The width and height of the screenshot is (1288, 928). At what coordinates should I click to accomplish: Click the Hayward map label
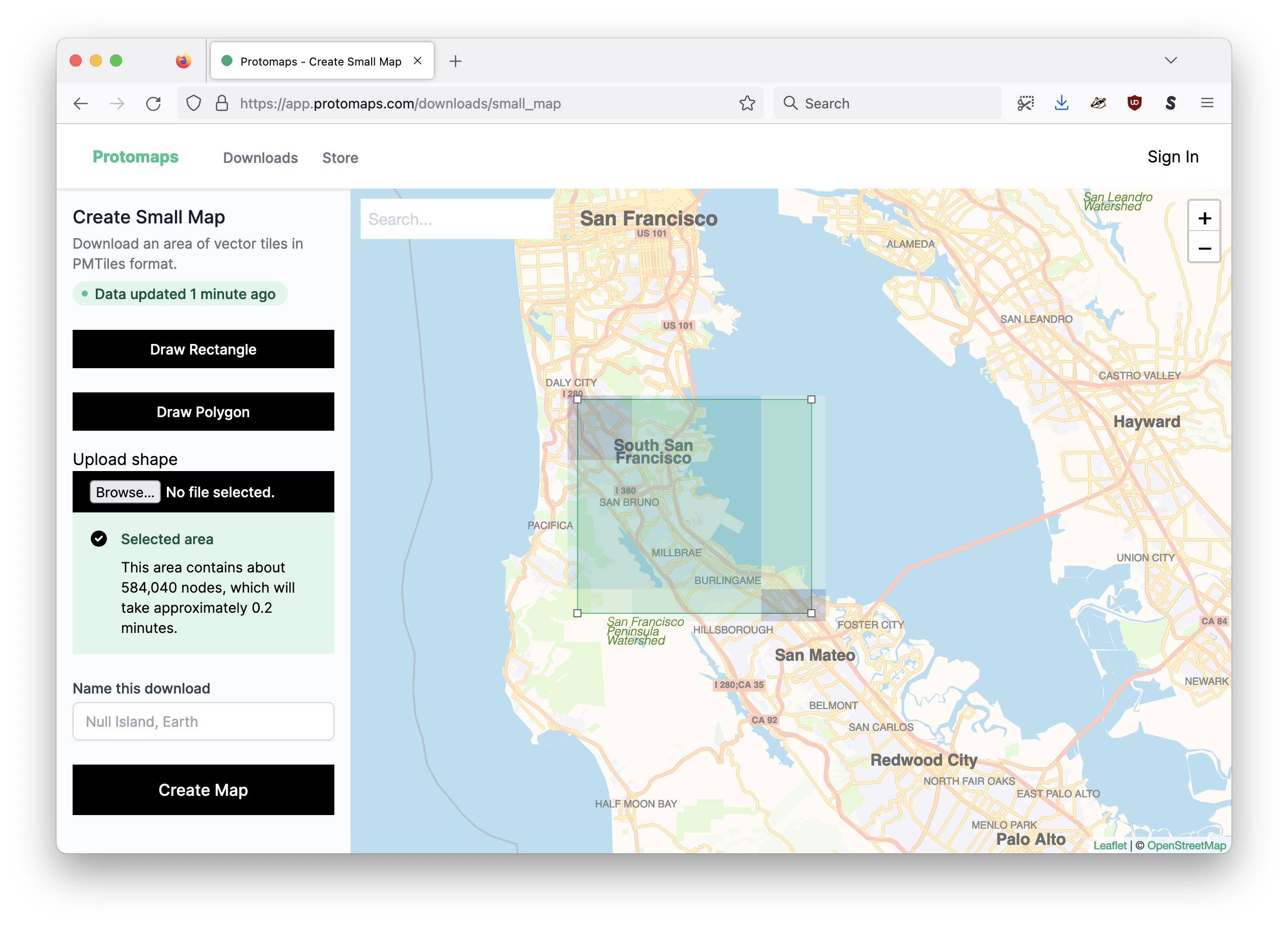(x=1147, y=422)
